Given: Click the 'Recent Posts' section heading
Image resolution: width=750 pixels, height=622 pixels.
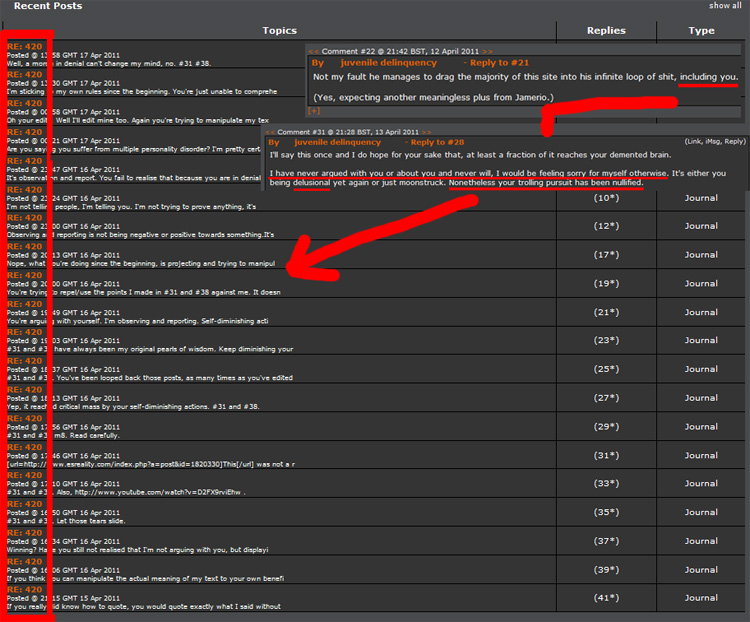Looking at the screenshot, I should point(48,6).
